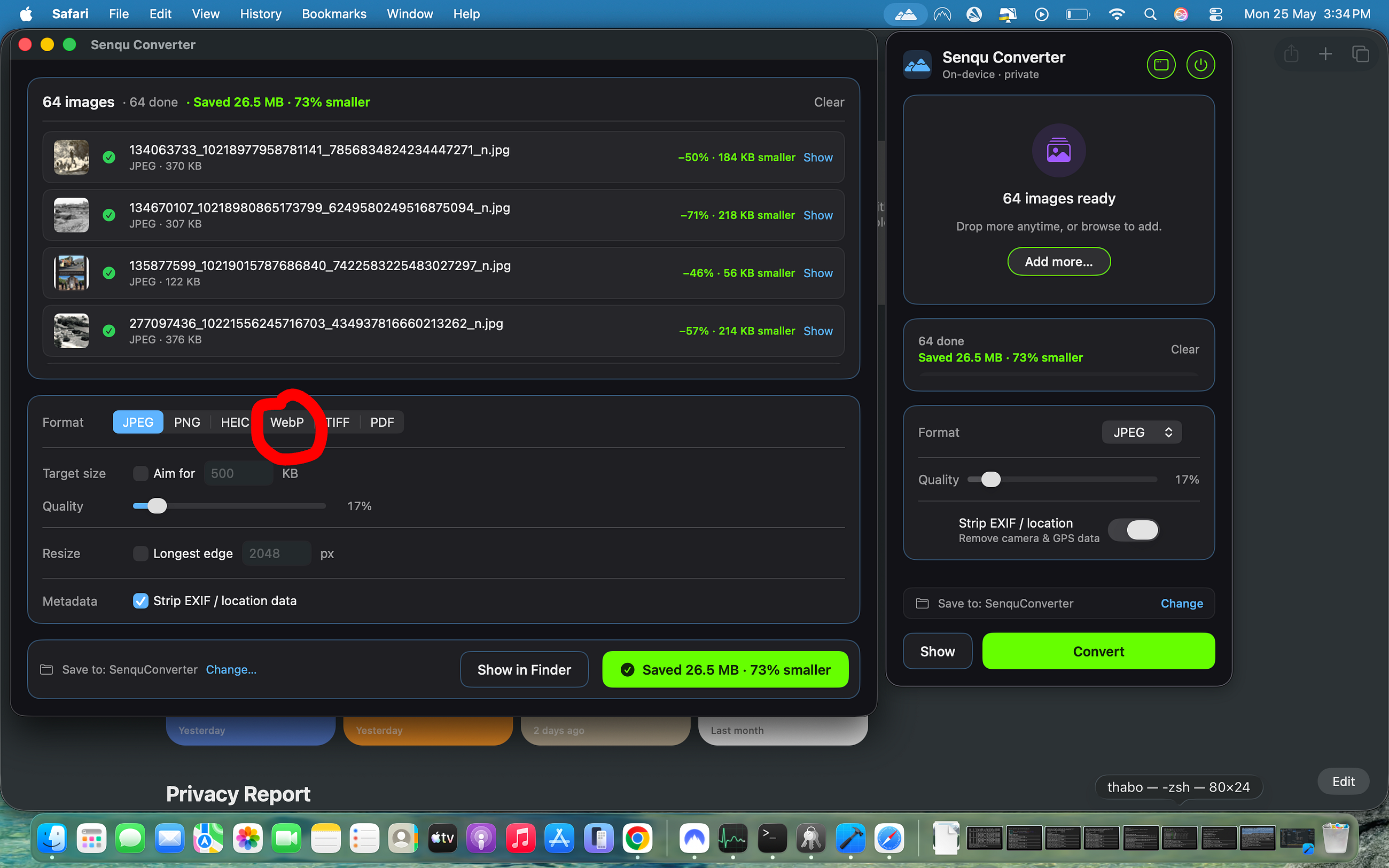Click Show for the 277097436 image row
Image resolution: width=1389 pixels, height=868 pixels.
[x=818, y=331]
